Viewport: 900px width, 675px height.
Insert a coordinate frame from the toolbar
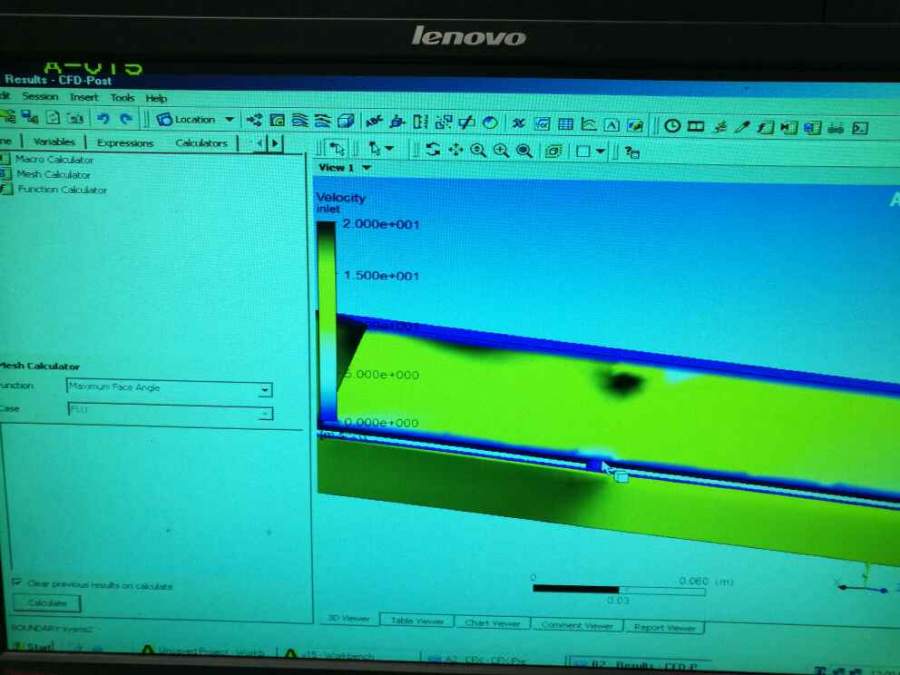pos(397,122)
